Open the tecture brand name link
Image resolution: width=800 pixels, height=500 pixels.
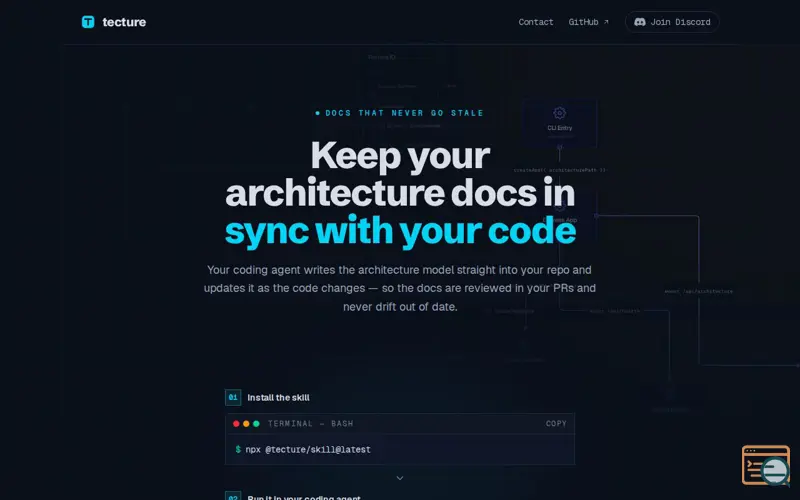click(124, 22)
